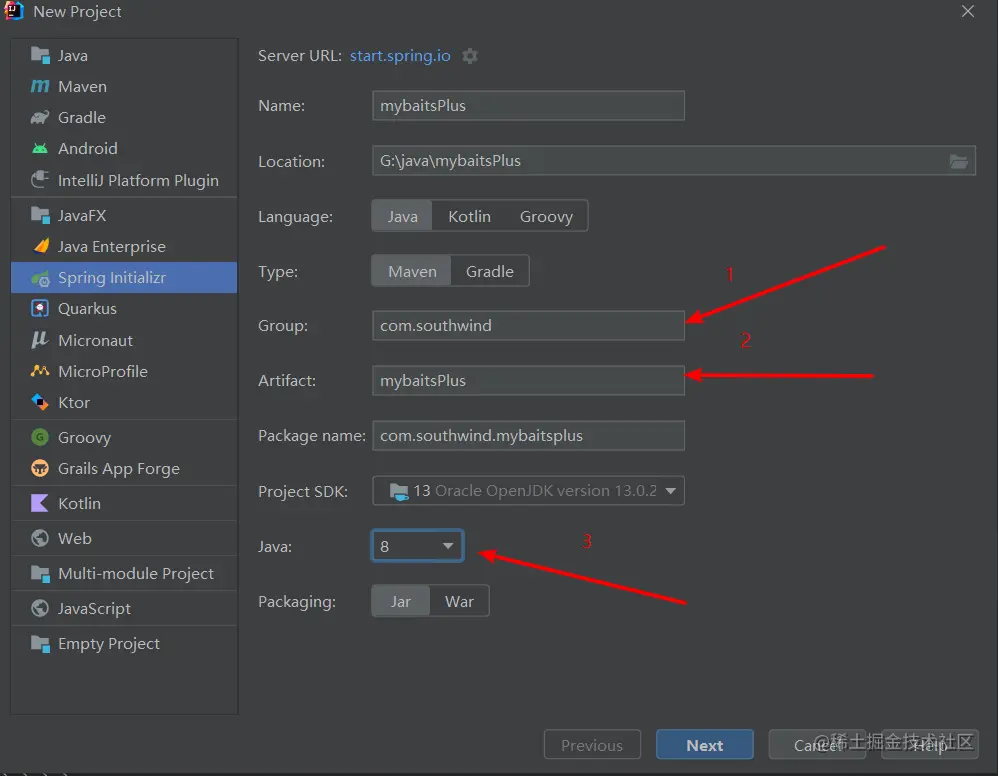Click the IntelliJ logo in title bar
This screenshot has height=776, width=998.
tap(13, 11)
